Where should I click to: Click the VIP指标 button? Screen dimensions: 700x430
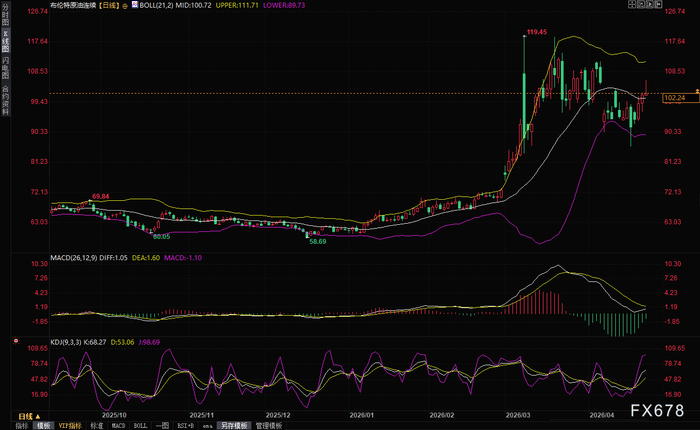pos(70,426)
